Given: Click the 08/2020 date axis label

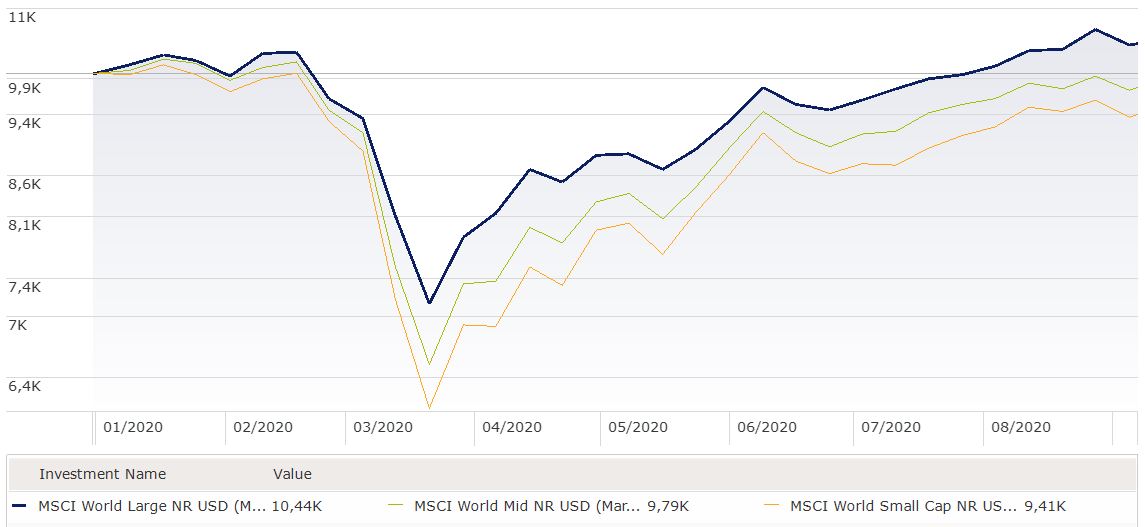Looking at the screenshot, I should pyautogui.click(x=1021, y=427).
